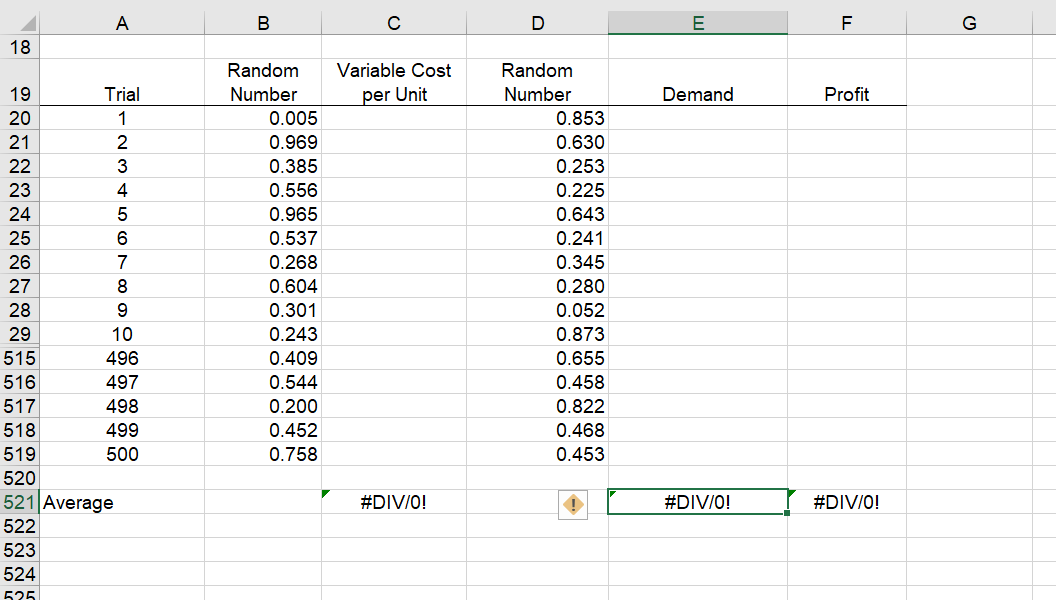This screenshot has height=600, width=1056.
Task: Click cell containing 0.345
Action: pos(537,262)
